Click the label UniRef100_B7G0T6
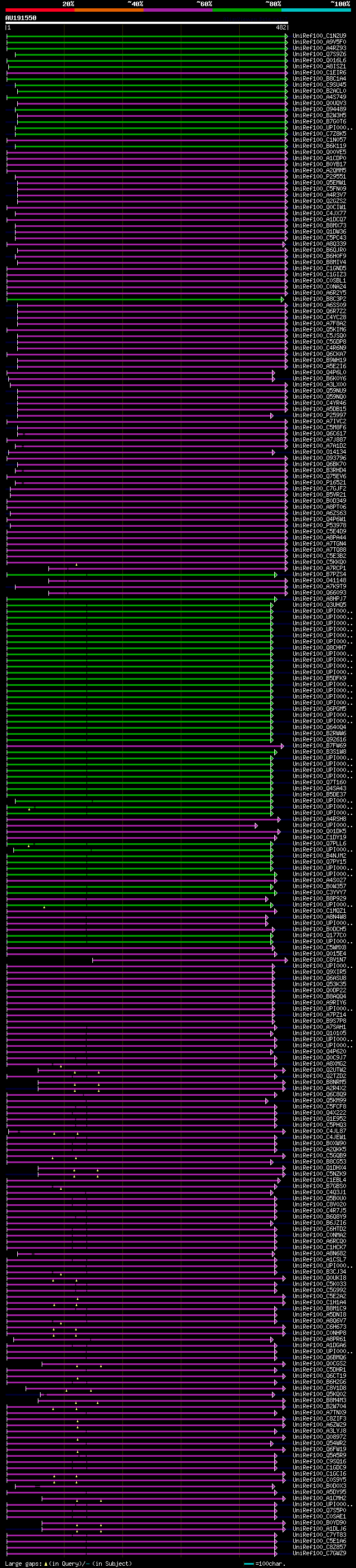The width and height of the screenshot is (356, 1568). pos(319,121)
